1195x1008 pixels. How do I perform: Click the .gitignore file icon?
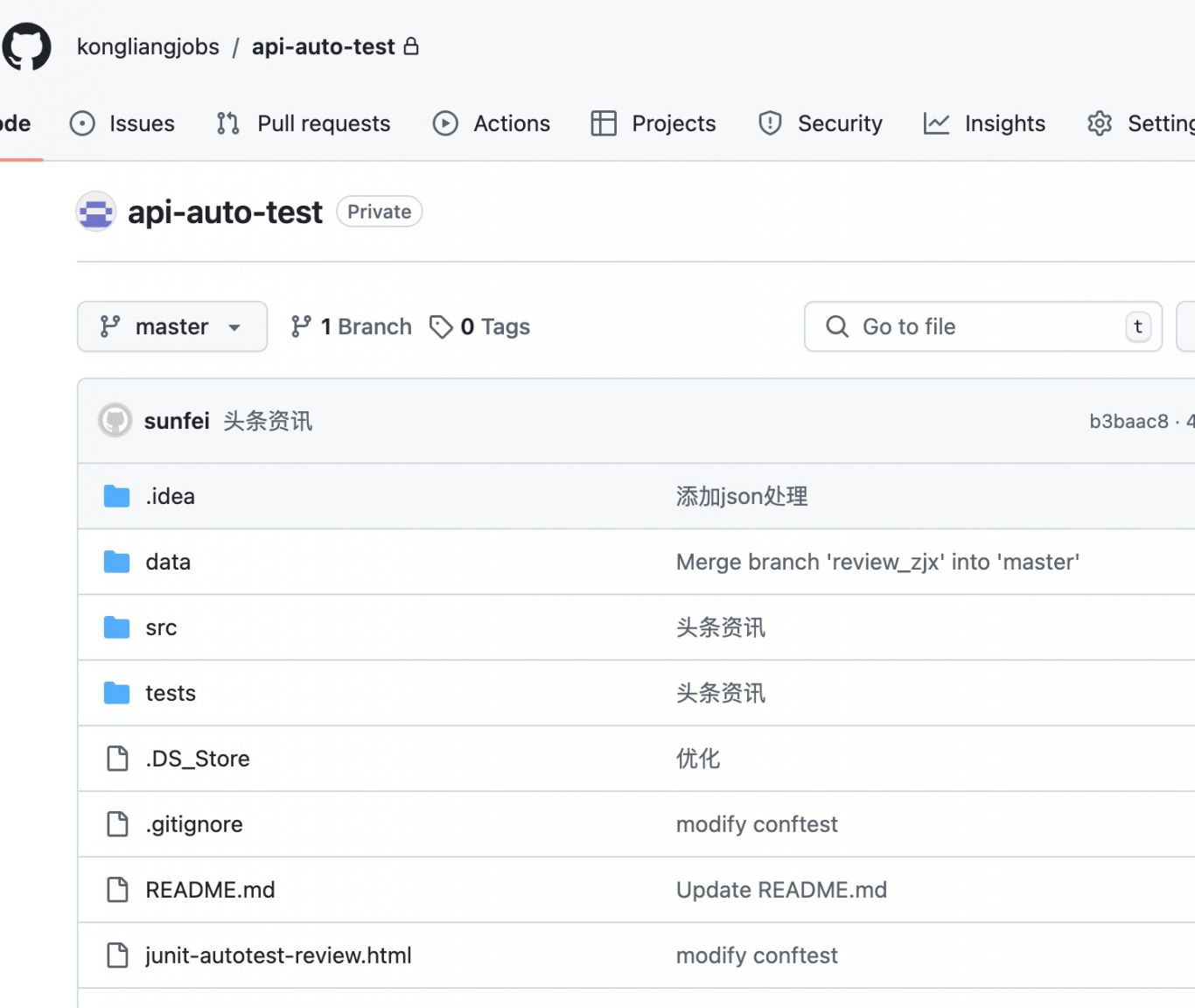click(x=117, y=824)
